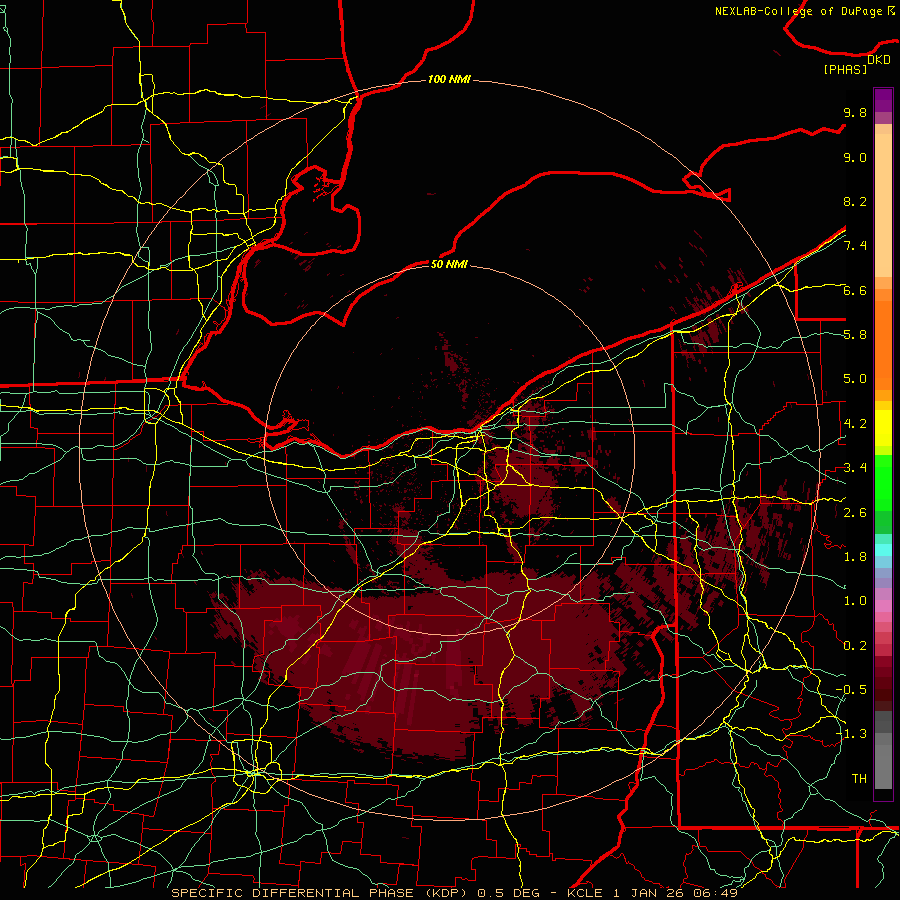Viewport: 900px width, 900px height.
Task: Click the 9.8 value on the color scale
Action: coord(855,112)
